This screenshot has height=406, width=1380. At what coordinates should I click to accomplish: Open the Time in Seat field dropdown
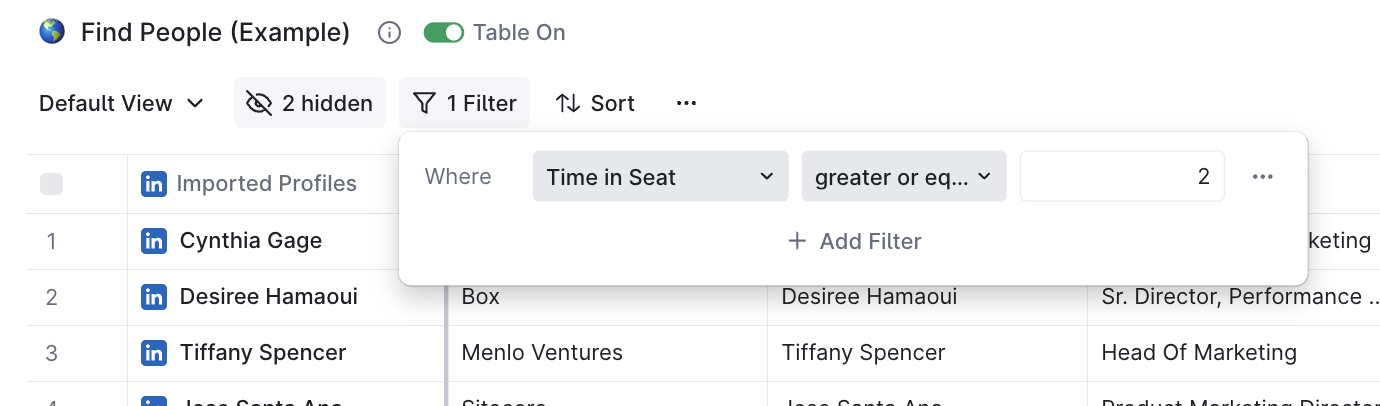[660, 177]
